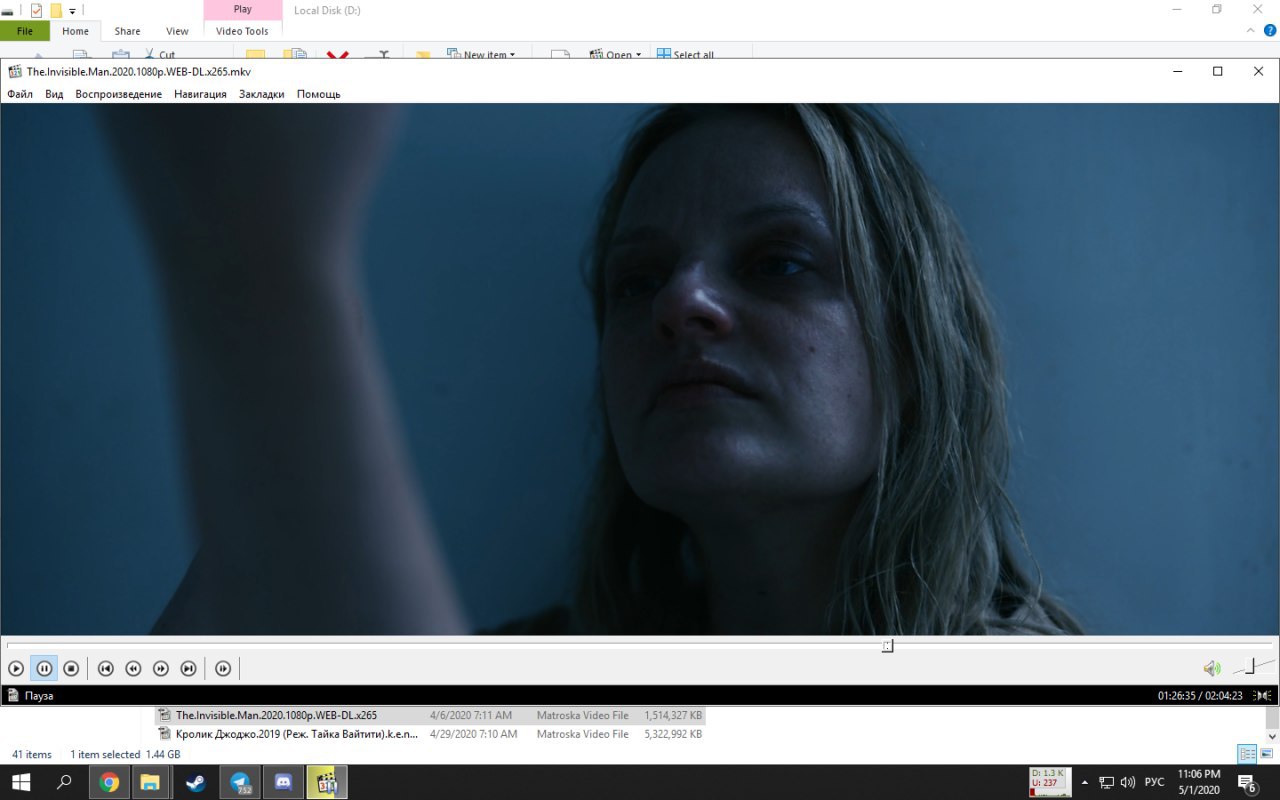Open the Action Center notifications icon
Image resolution: width=1280 pixels, height=800 pixels.
pyautogui.click(x=1247, y=782)
